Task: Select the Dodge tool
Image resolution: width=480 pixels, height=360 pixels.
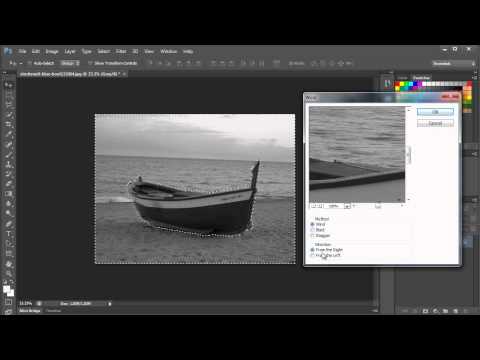Action: point(9,213)
